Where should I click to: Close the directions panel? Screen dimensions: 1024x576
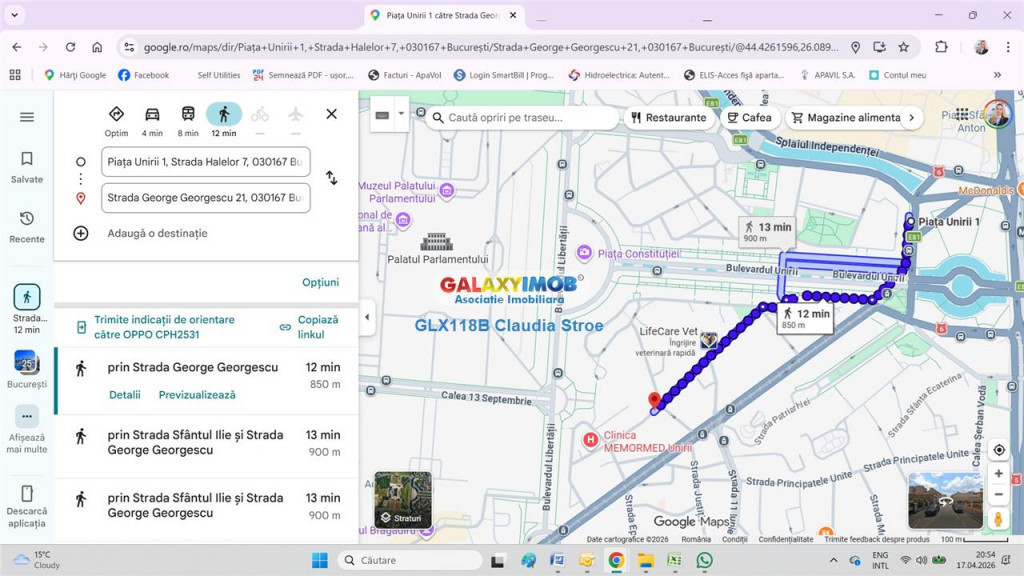pos(331,114)
